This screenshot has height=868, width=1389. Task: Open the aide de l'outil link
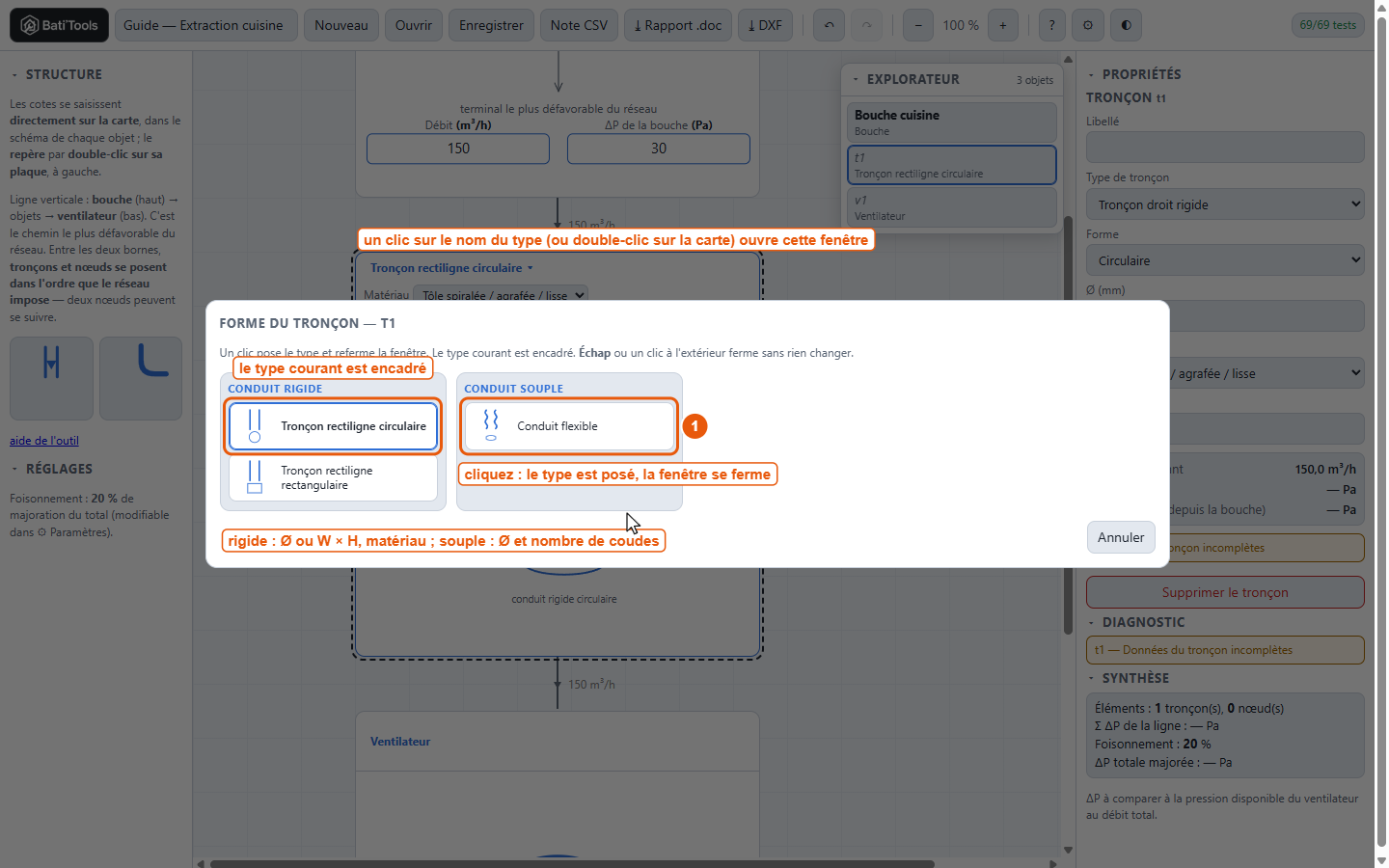[x=44, y=441]
